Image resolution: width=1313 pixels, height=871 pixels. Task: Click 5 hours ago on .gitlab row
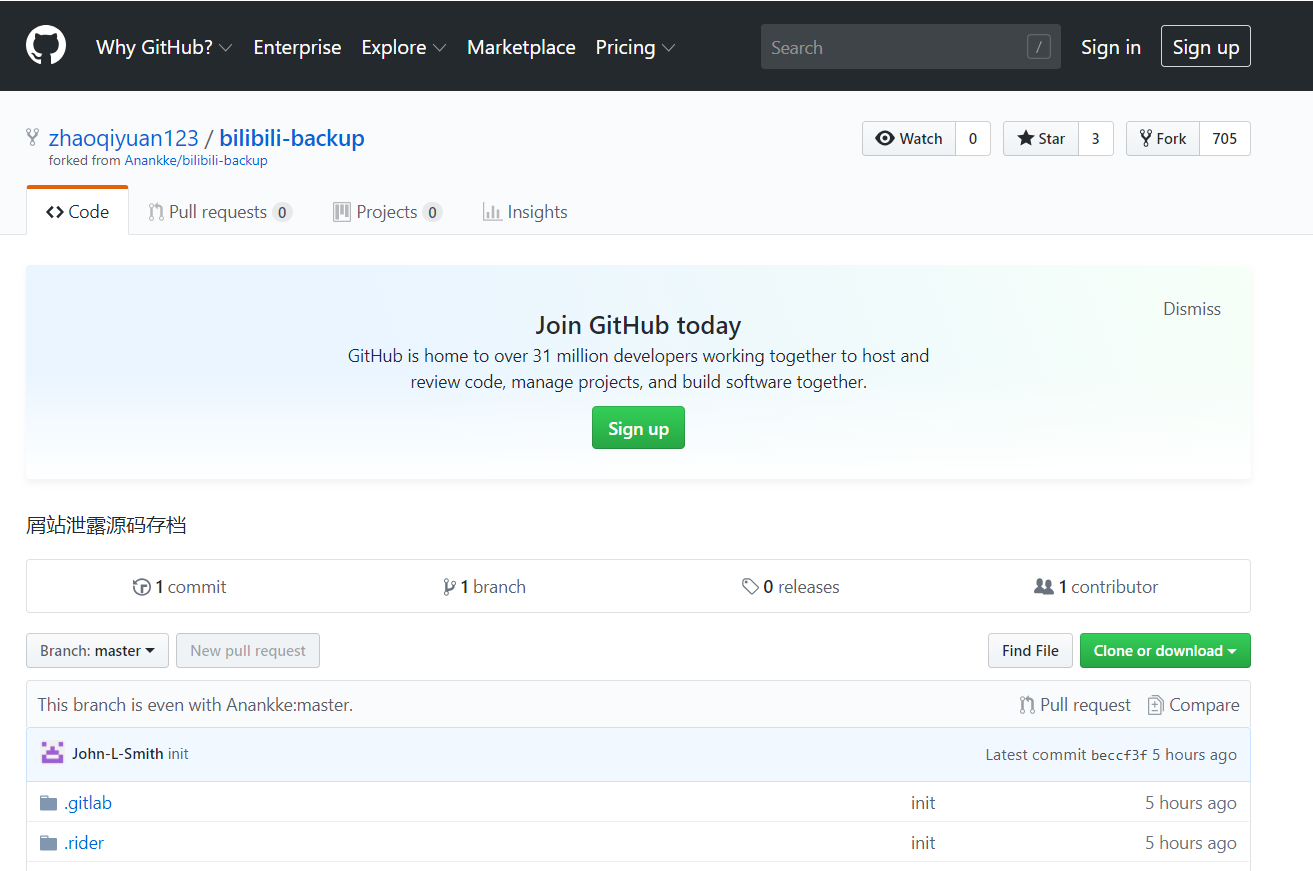[x=1191, y=803]
